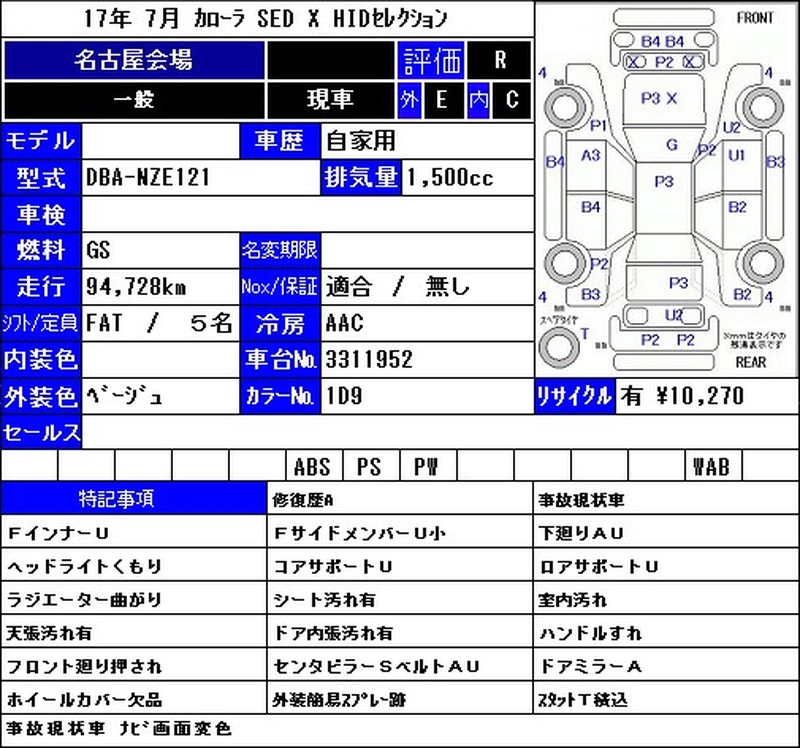Select the 'ロアサポートU' note

tap(599, 566)
